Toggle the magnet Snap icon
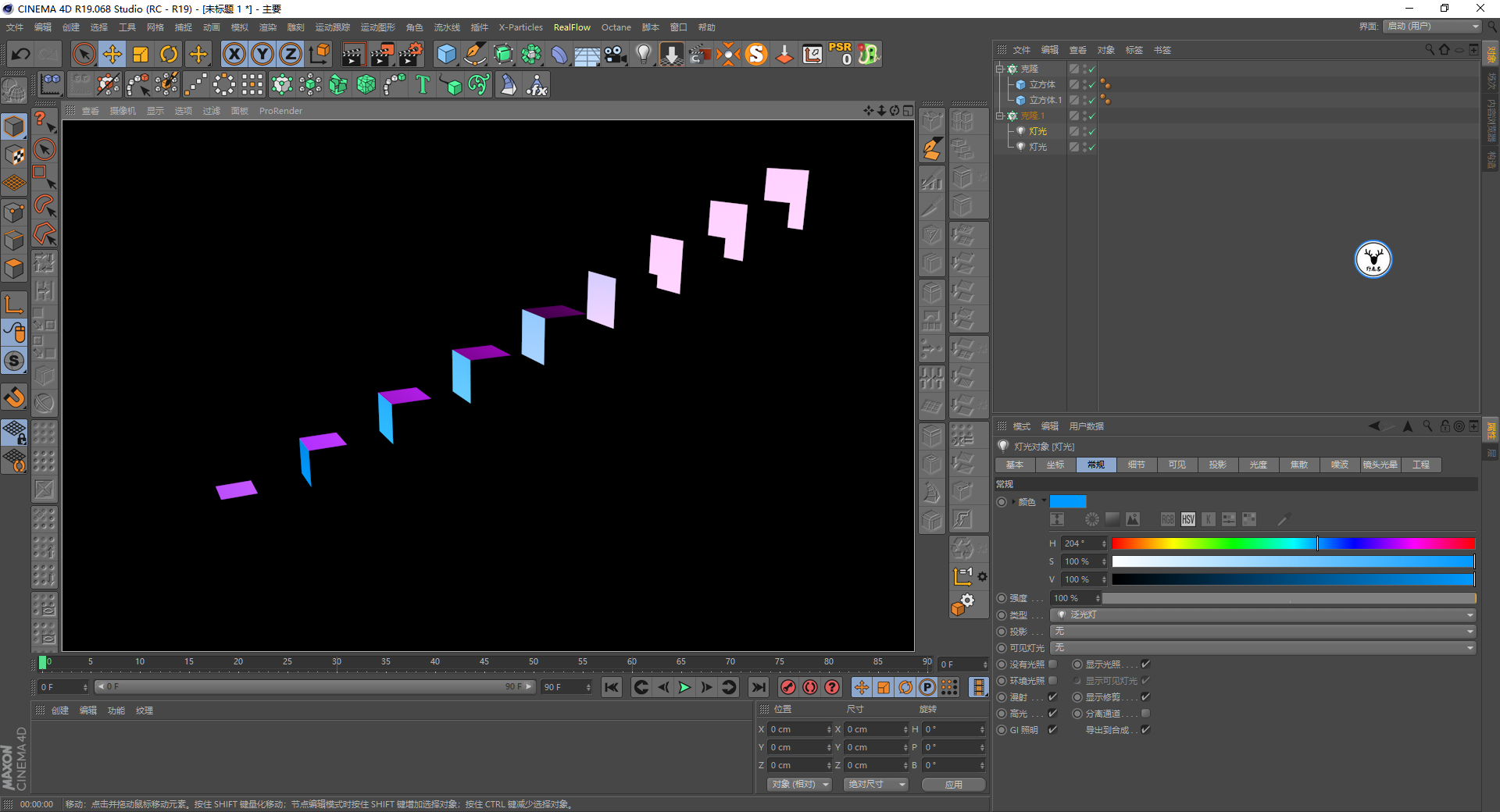The width and height of the screenshot is (1500, 812). pos(14,397)
